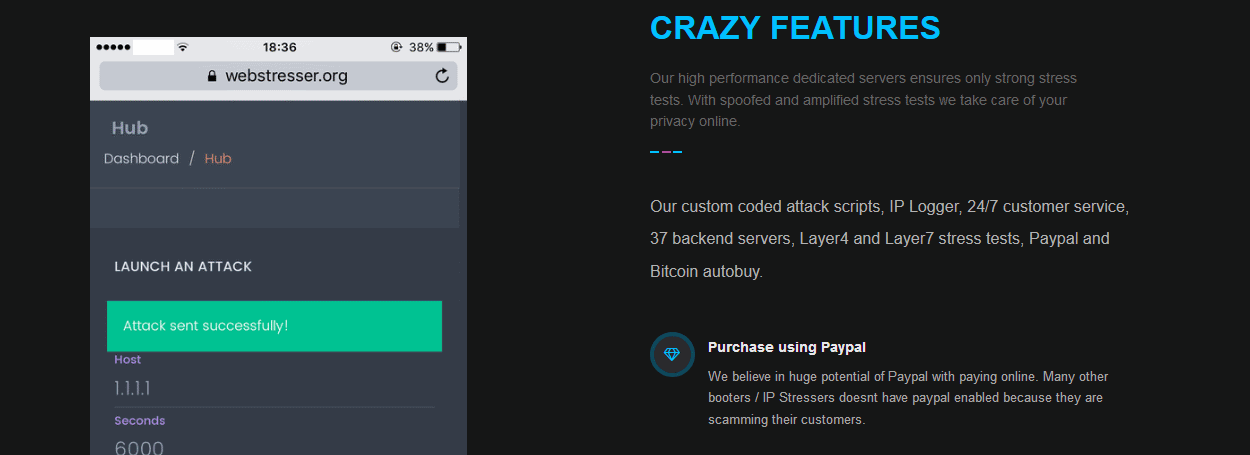
Task: Click the bold Hub page title
Action: pos(130,128)
